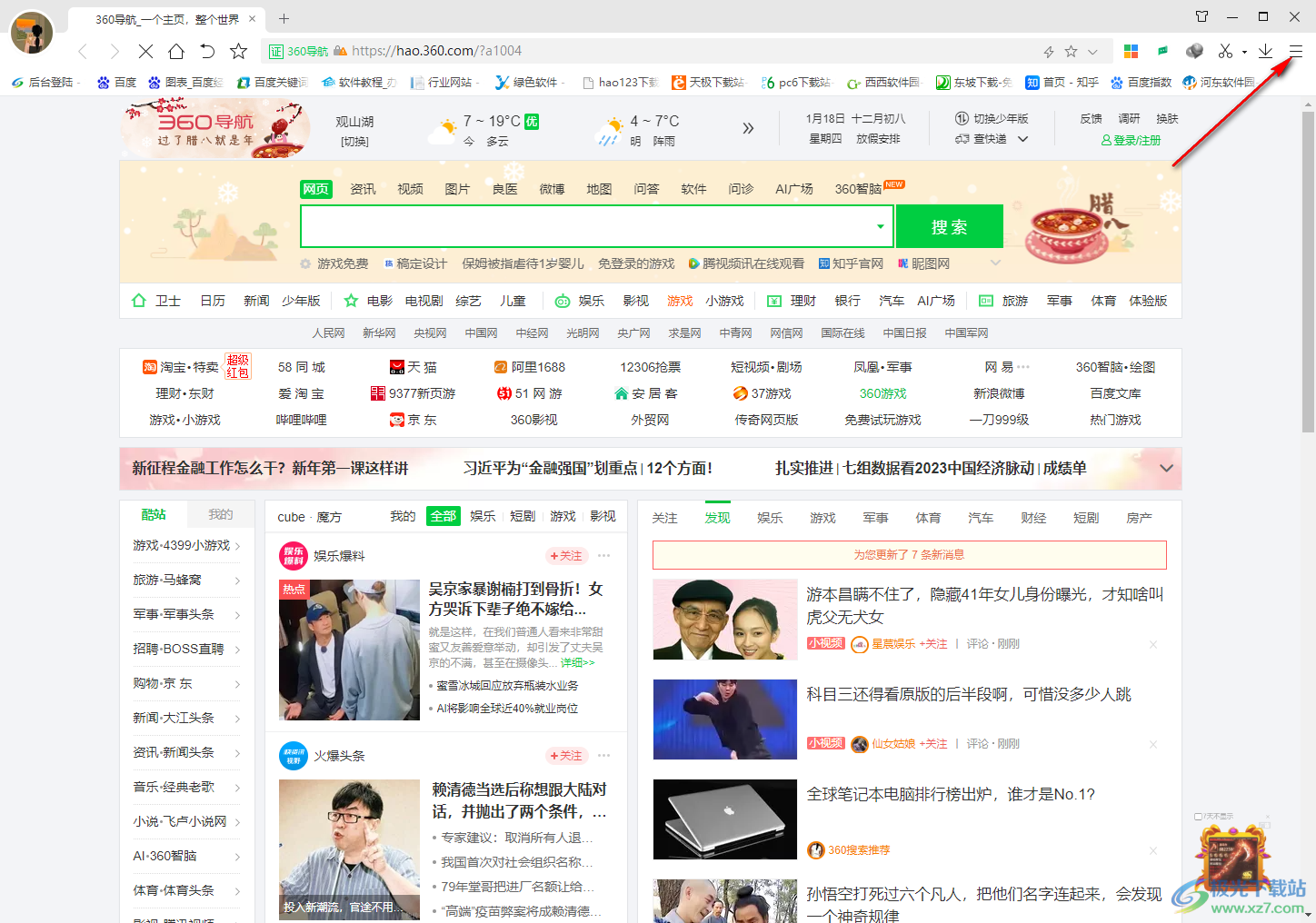
Task: Click 为您更新了7条新消息 notice bar
Action: [910, 555]
